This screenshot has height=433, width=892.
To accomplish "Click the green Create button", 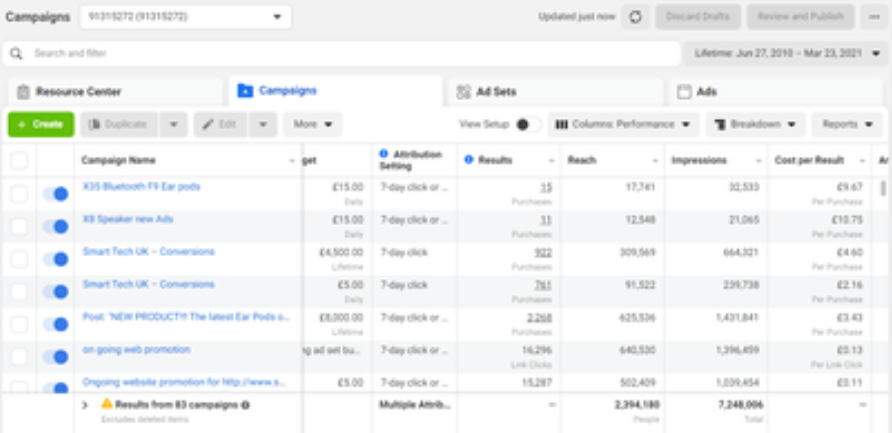I will coord(40,124).
